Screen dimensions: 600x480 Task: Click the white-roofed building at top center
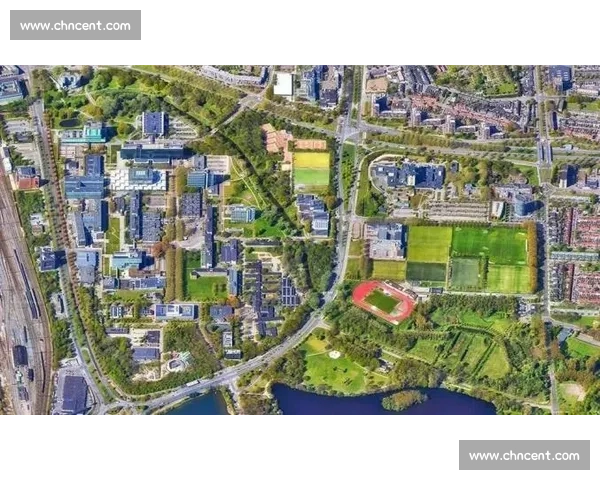[284, 85]
